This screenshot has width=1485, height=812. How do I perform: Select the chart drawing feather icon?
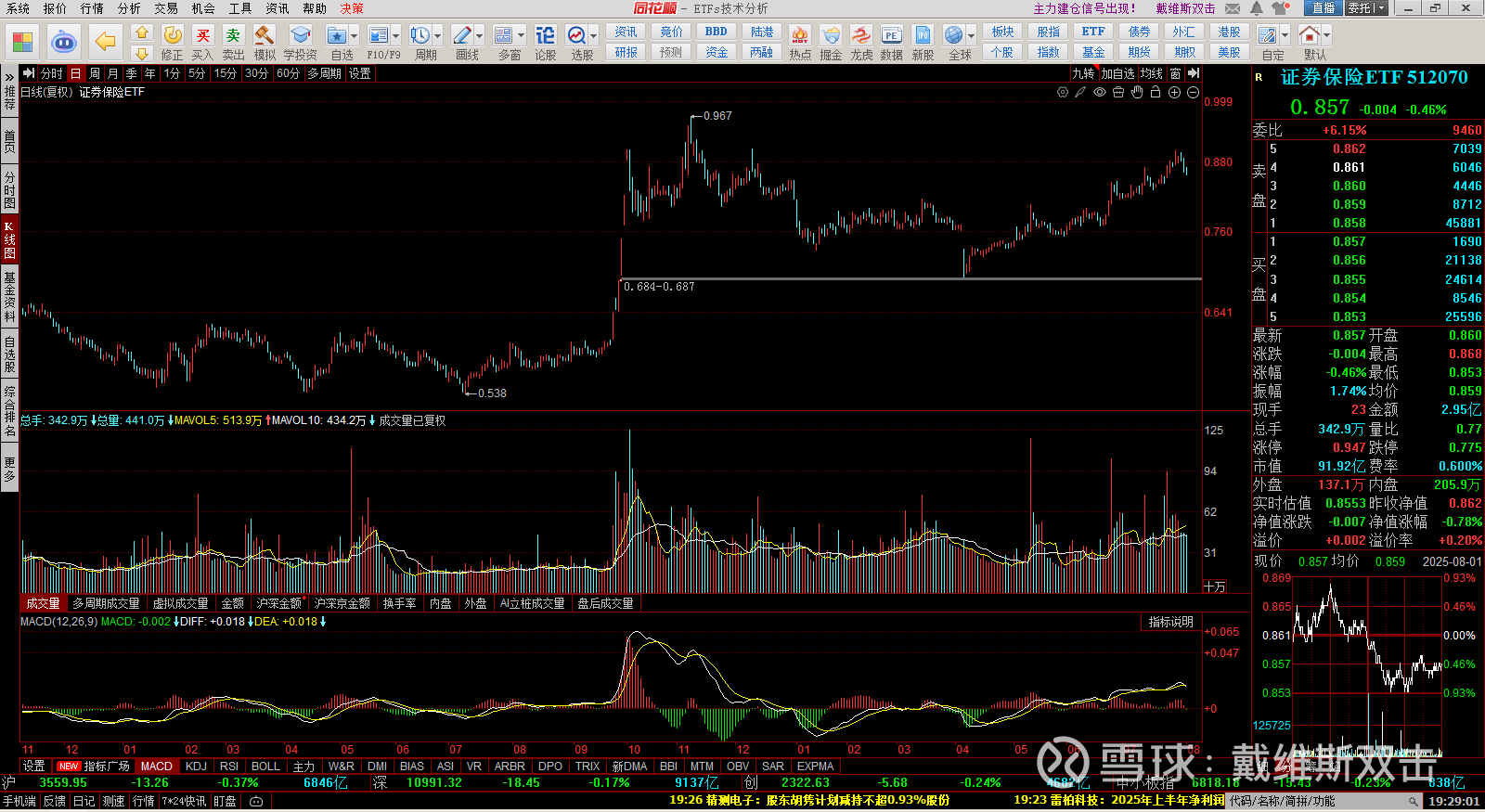coord(1080,92)
